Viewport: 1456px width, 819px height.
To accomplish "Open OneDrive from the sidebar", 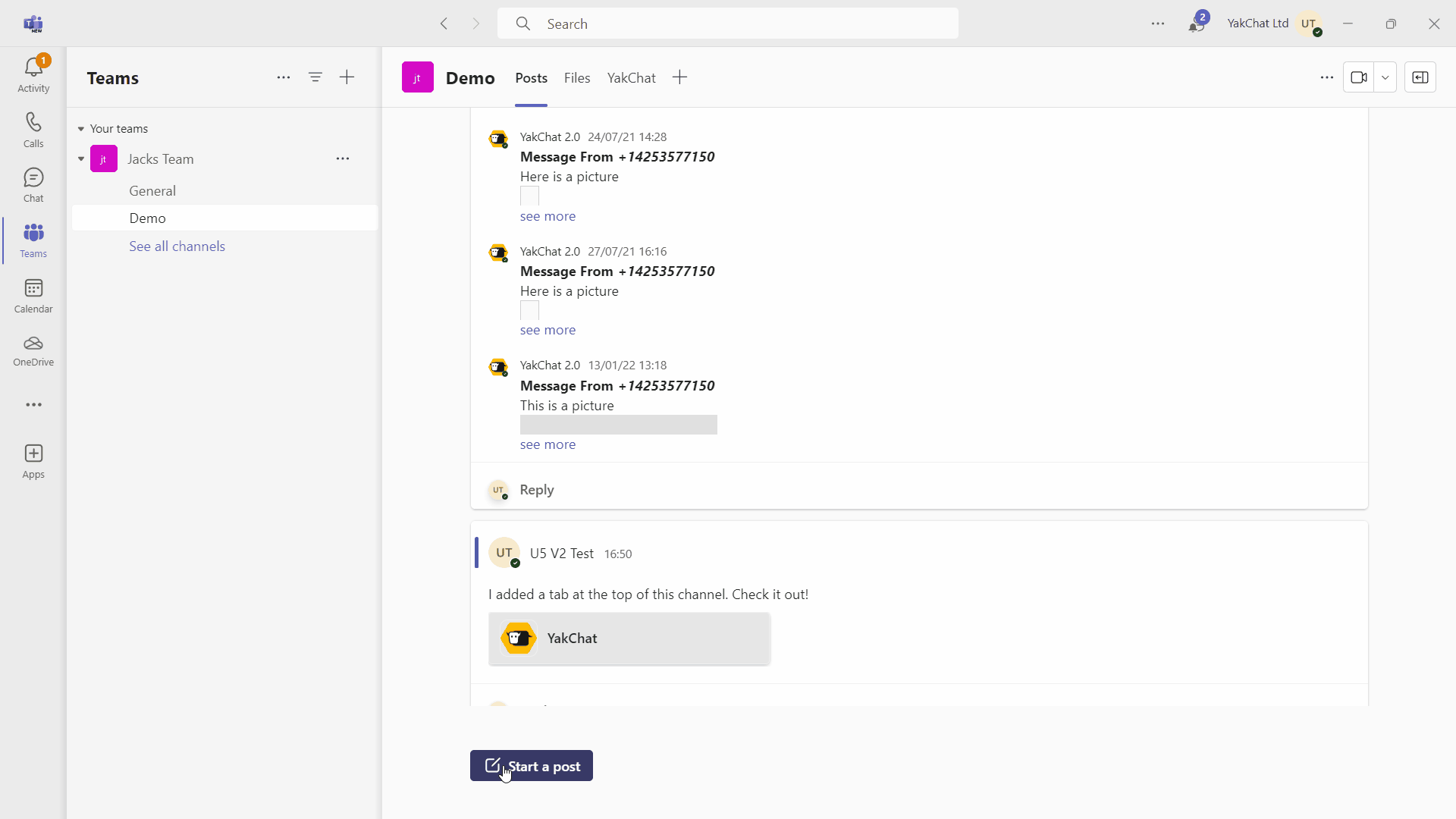I will (33, 350).
